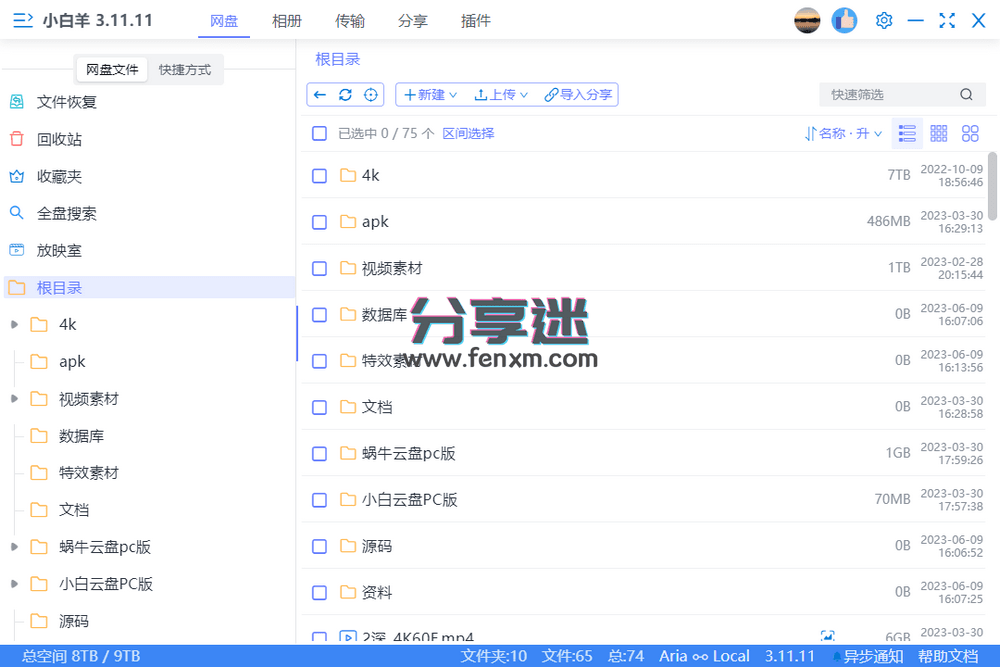Open the file recovery (文件恢复) tool
This screenshot has width=1000, height=667.
[58, 101]
